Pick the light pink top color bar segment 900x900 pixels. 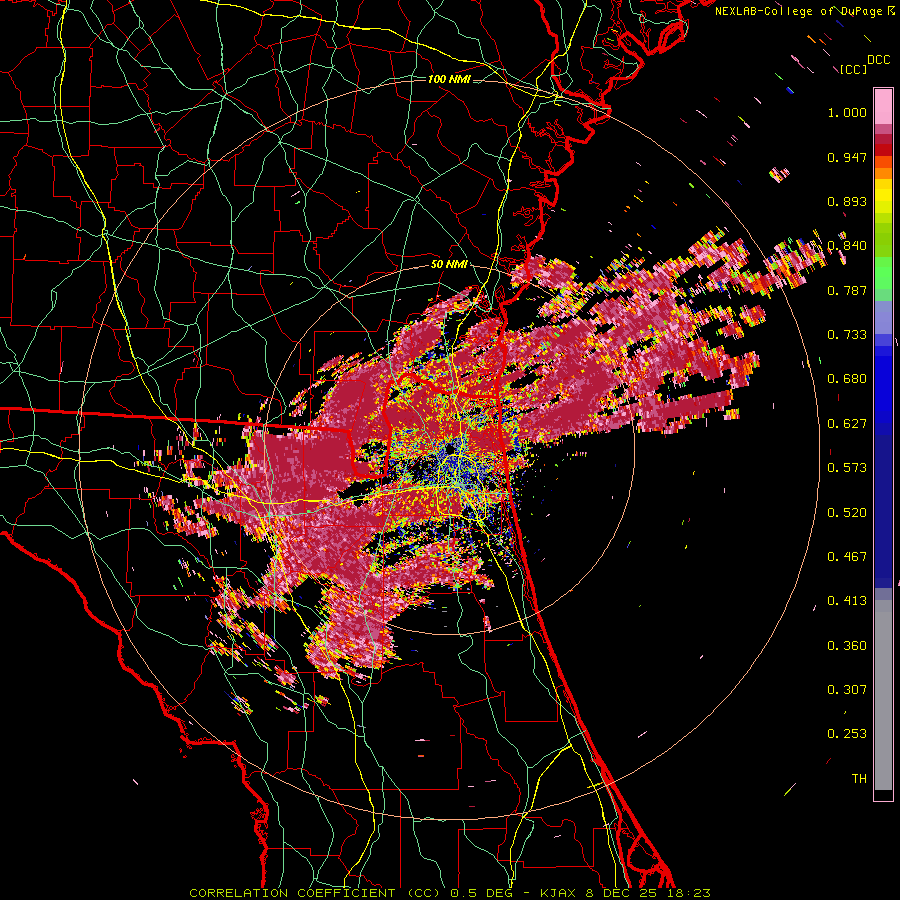[883, 107]
